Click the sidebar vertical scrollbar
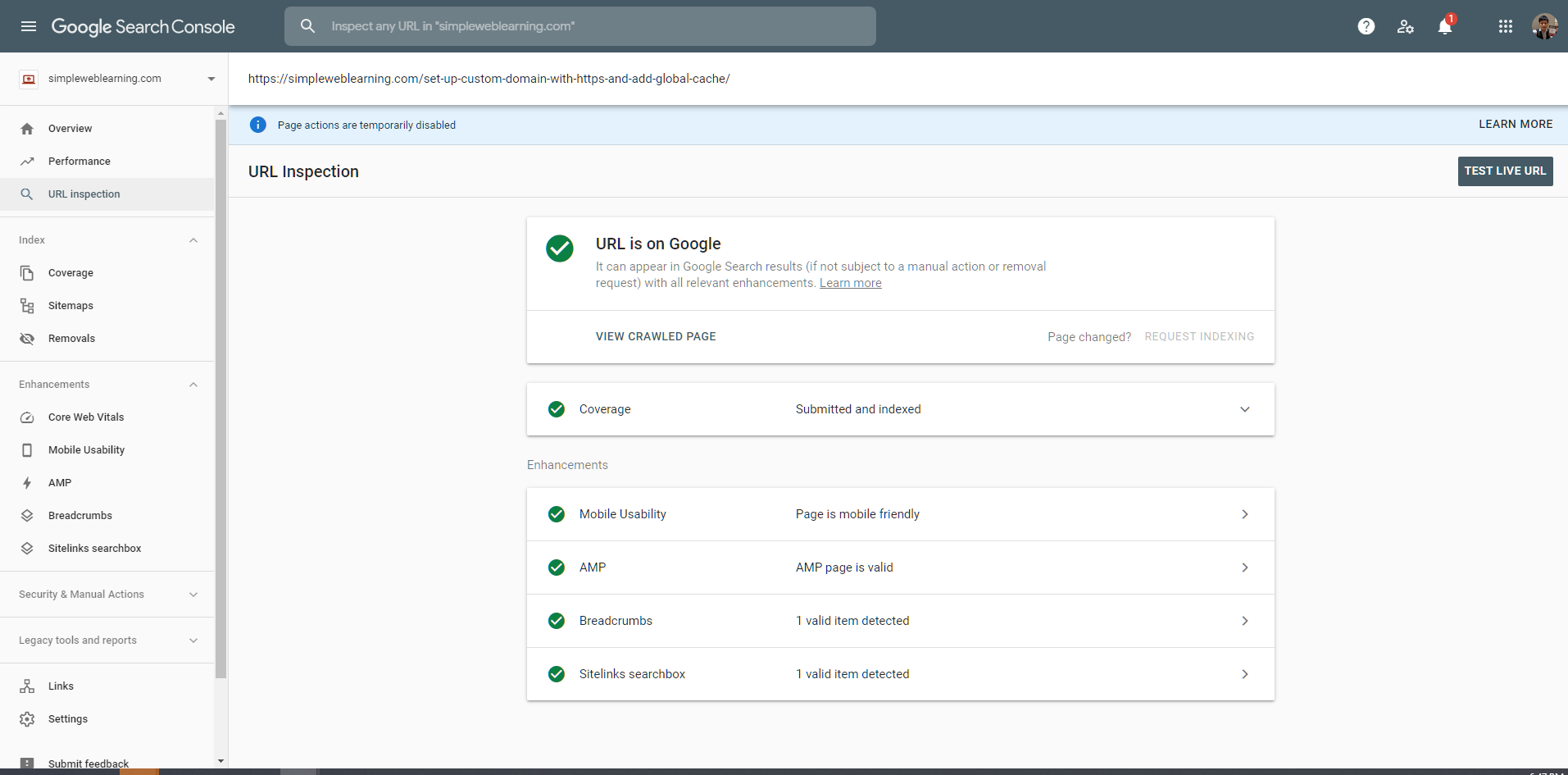Screen dimensions: 1568x775 click(x=220, y=399)
